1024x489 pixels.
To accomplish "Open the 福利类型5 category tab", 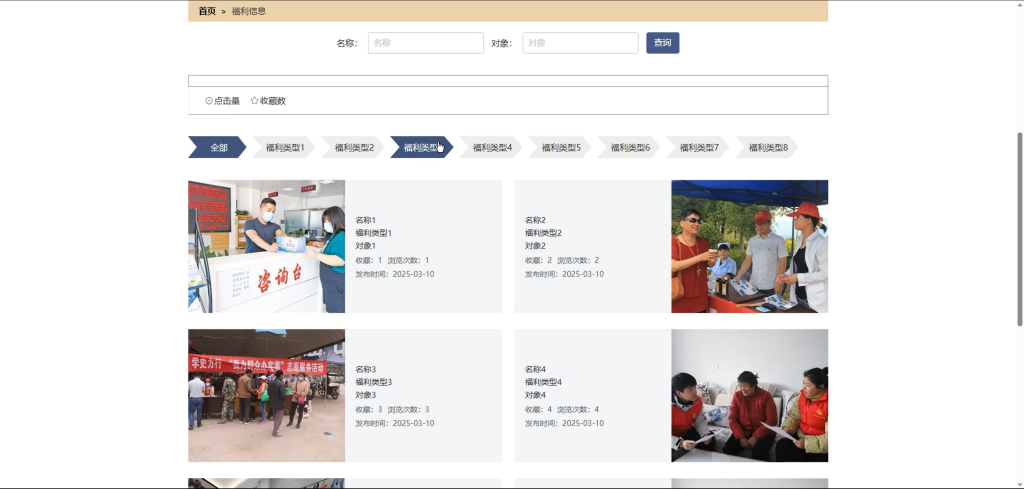I will (560, 148).
